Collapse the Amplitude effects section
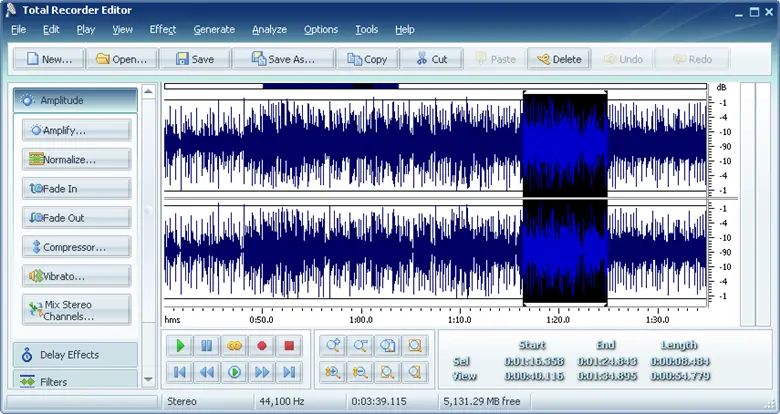780x414 pixels. click(x=75, y=101)
